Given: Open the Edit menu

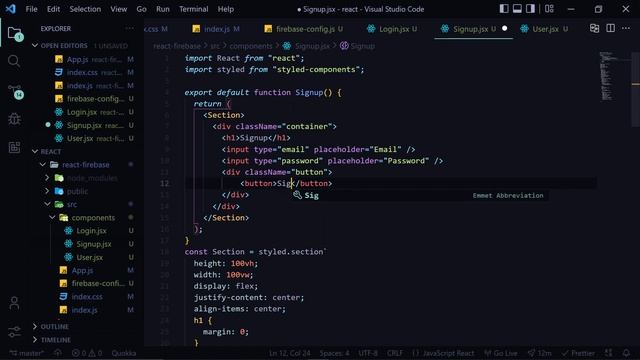Looking at the screenshot, I should [53, 9].
